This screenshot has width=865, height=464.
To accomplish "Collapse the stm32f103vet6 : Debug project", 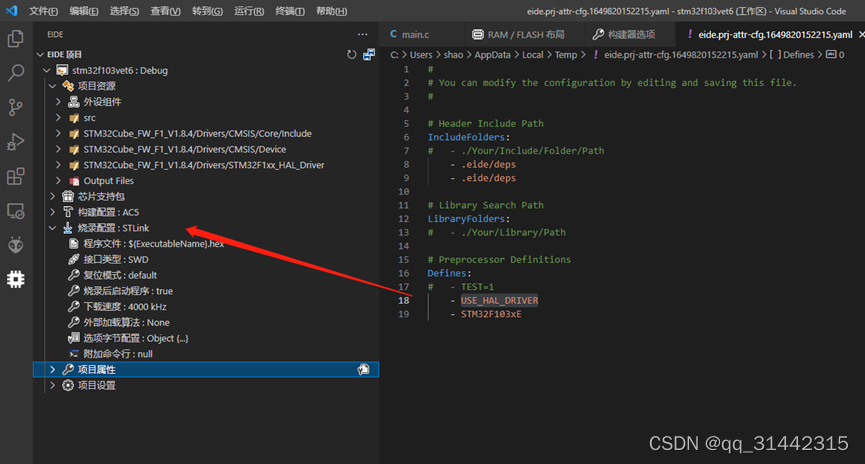I will [x=46, y=70].
